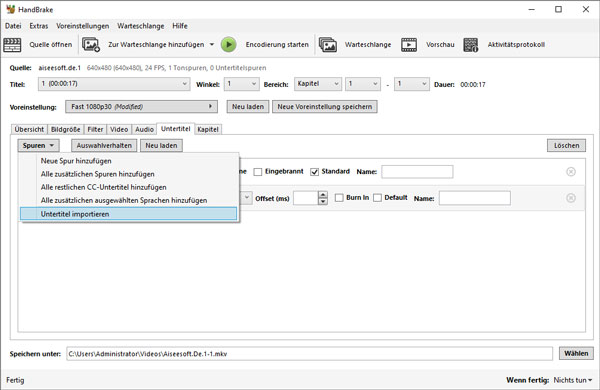Switch to the Audio tab
Screen dimensions: 600x390
(x=144, y=129)
